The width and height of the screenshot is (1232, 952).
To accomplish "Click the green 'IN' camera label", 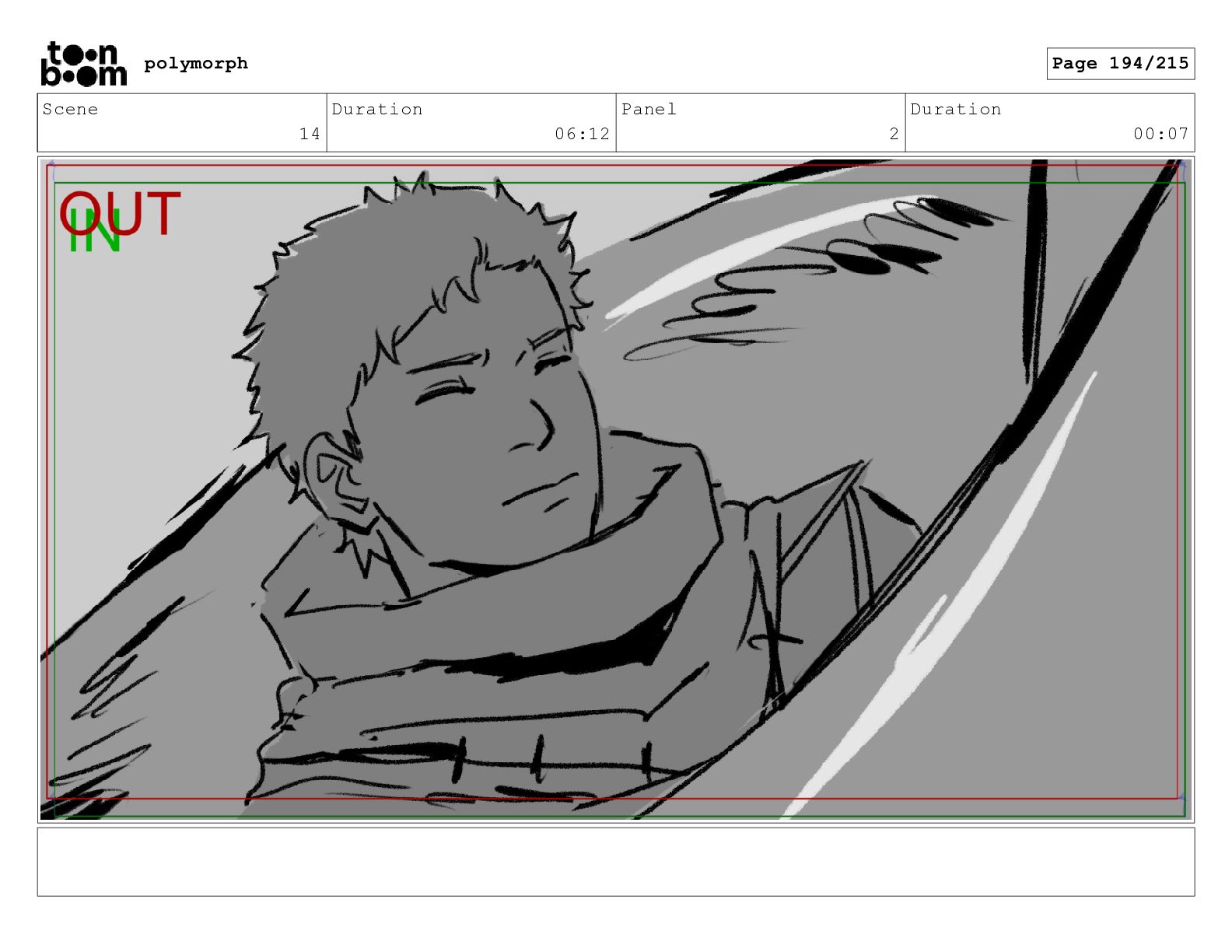I will 94,231.
